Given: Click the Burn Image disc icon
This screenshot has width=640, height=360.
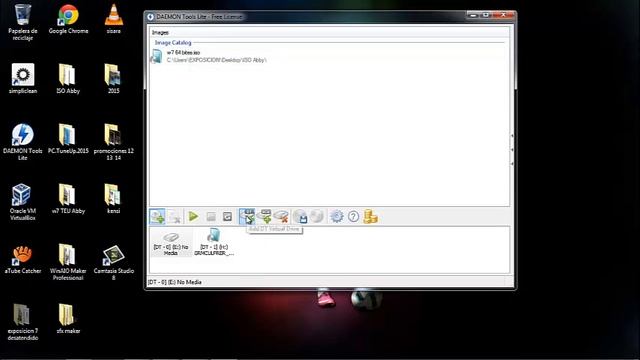Looking at the screenshot, I should pos(317,216).
